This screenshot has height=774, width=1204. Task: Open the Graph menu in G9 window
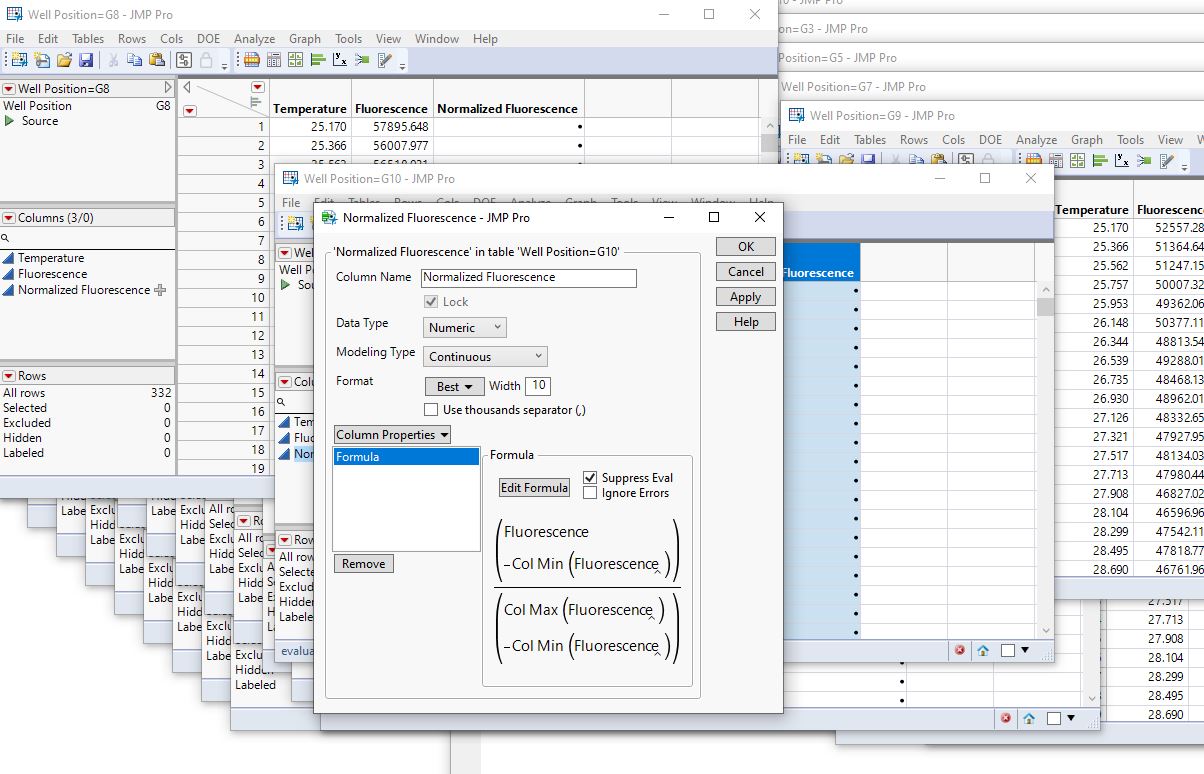1086,140
